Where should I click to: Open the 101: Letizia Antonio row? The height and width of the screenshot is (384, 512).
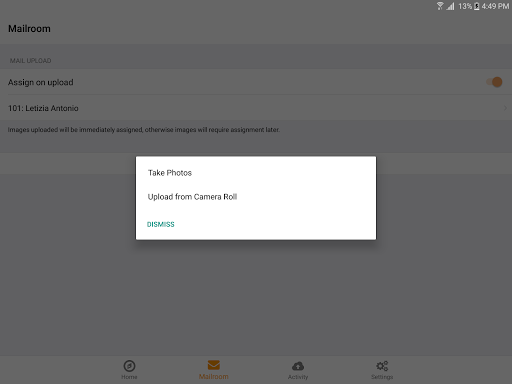pos(256,108)
